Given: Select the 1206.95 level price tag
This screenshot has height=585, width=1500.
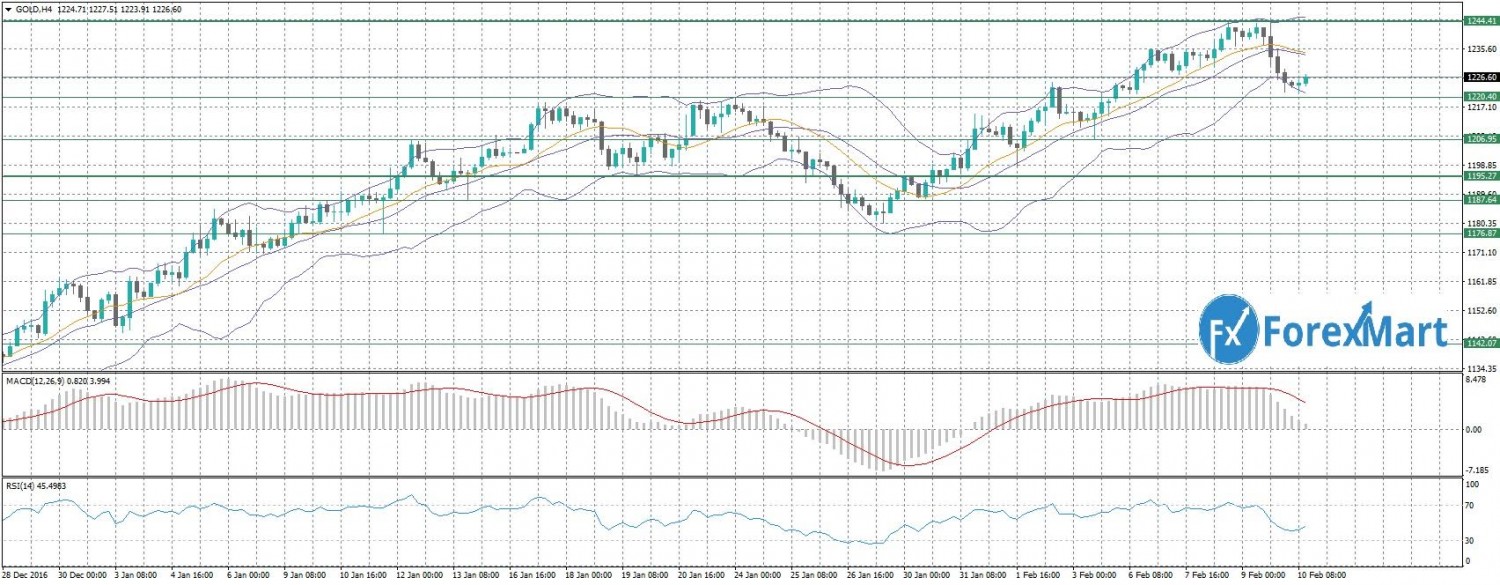Looking at the screenshot, I should coord(1480,139).
